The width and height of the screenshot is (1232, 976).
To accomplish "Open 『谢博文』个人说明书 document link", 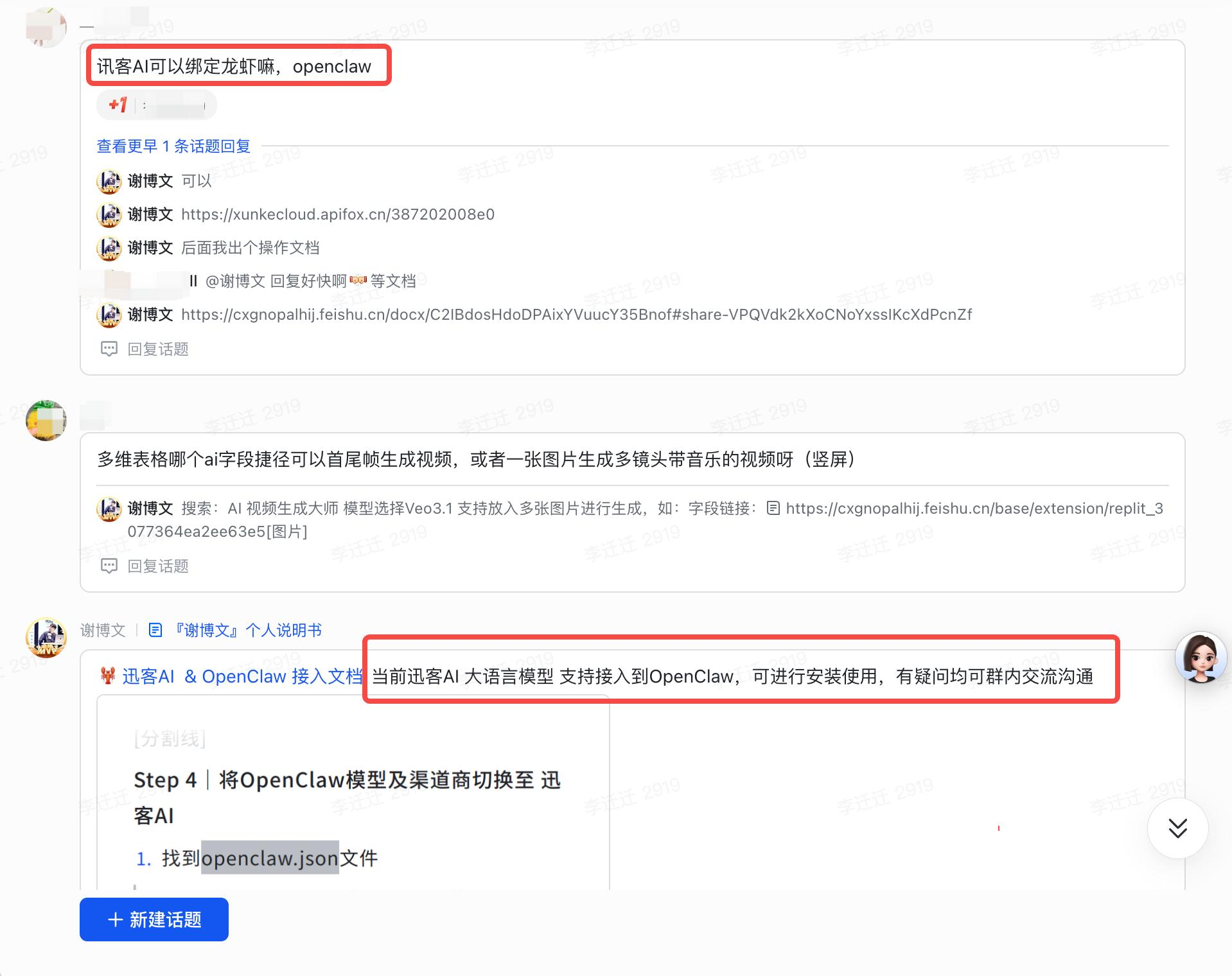I will [247, 631].
